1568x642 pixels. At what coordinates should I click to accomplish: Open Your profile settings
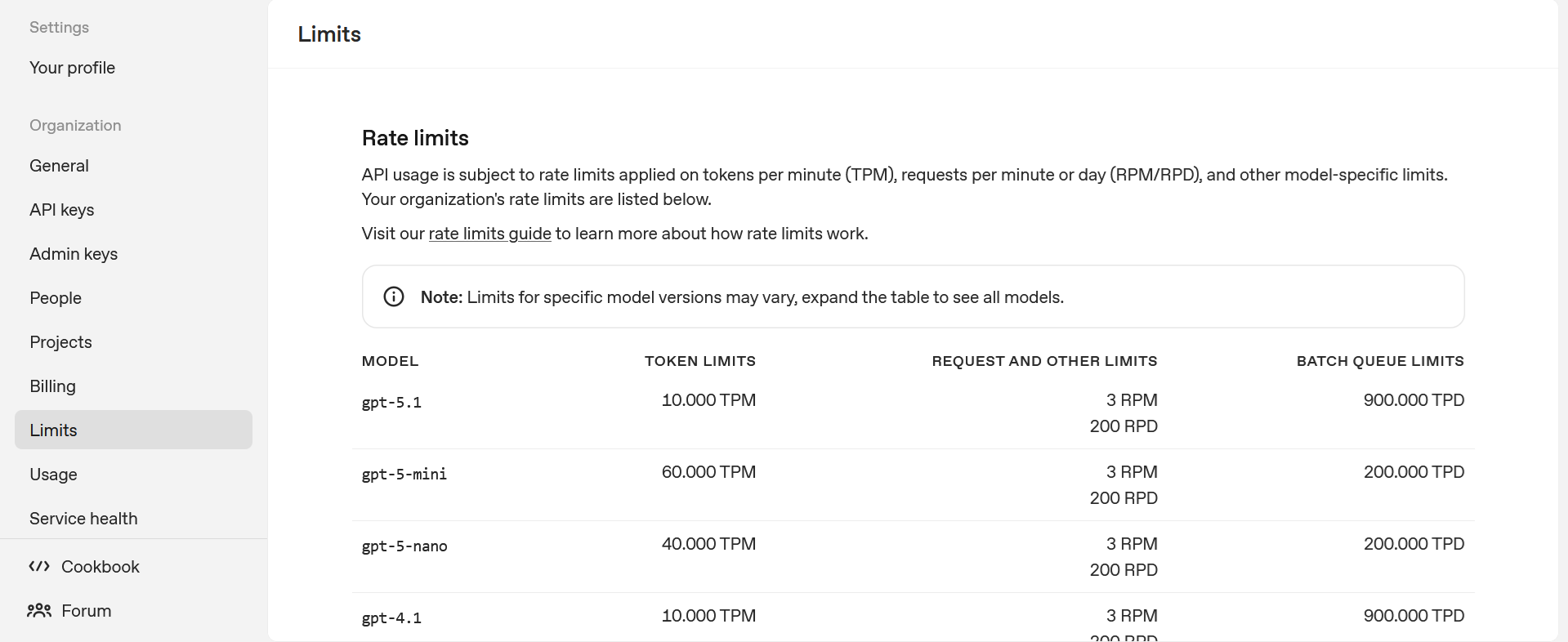pos(72,68)
